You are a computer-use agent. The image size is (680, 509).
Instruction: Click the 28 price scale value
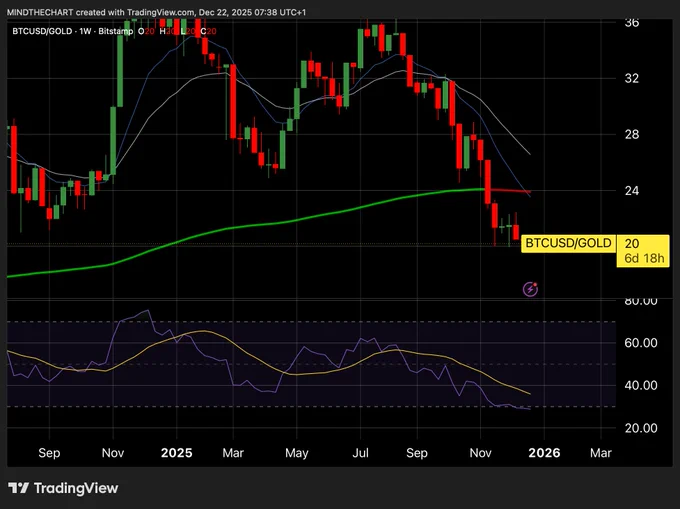(x=632, y=134)
